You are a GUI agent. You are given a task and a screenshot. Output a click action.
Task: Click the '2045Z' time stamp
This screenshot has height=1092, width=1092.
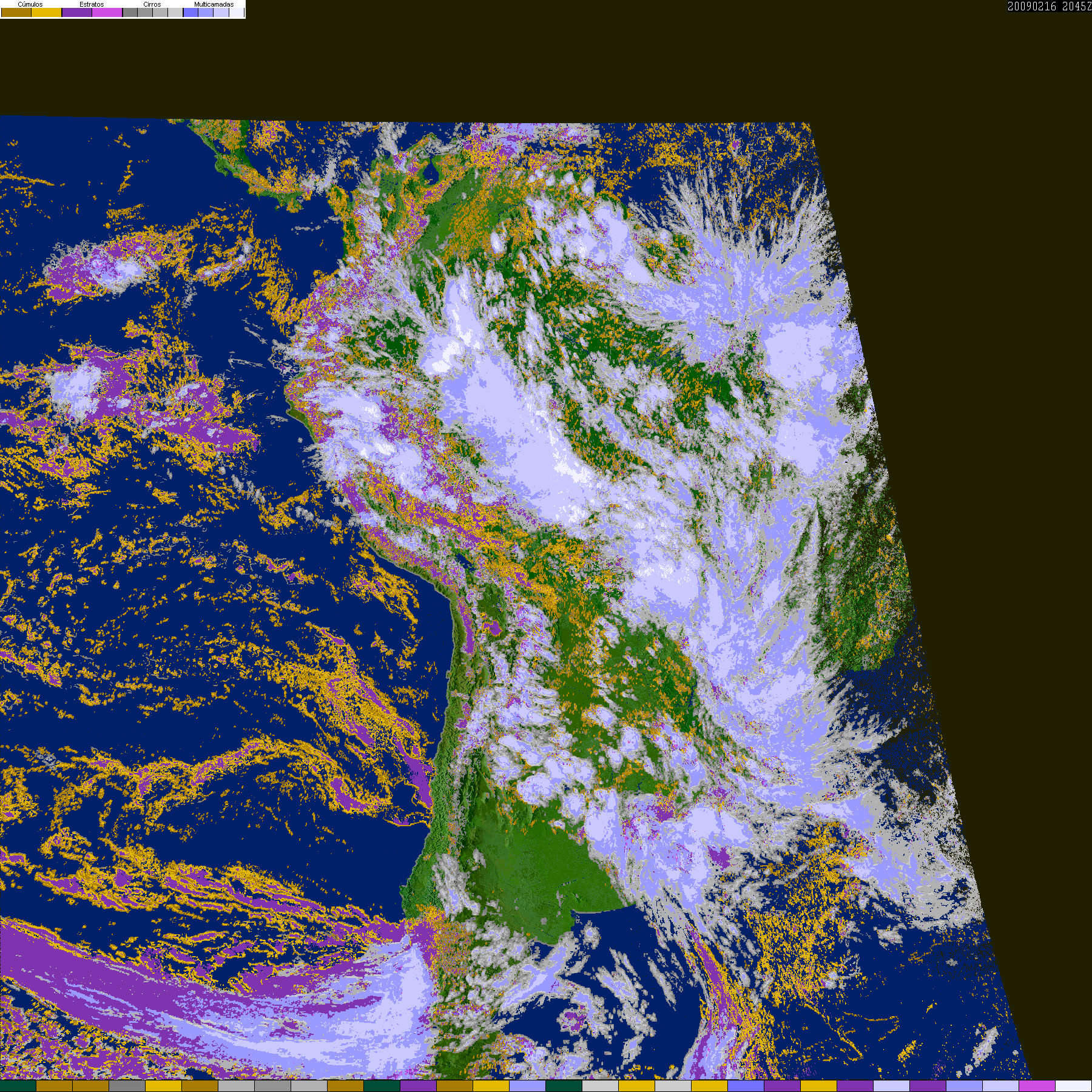(1077, 6)
